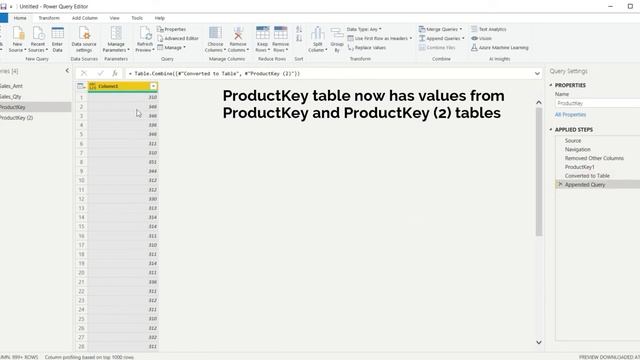Click the Enter Data icon
Viewport: 640px width, 360px height.
point(58,33)
